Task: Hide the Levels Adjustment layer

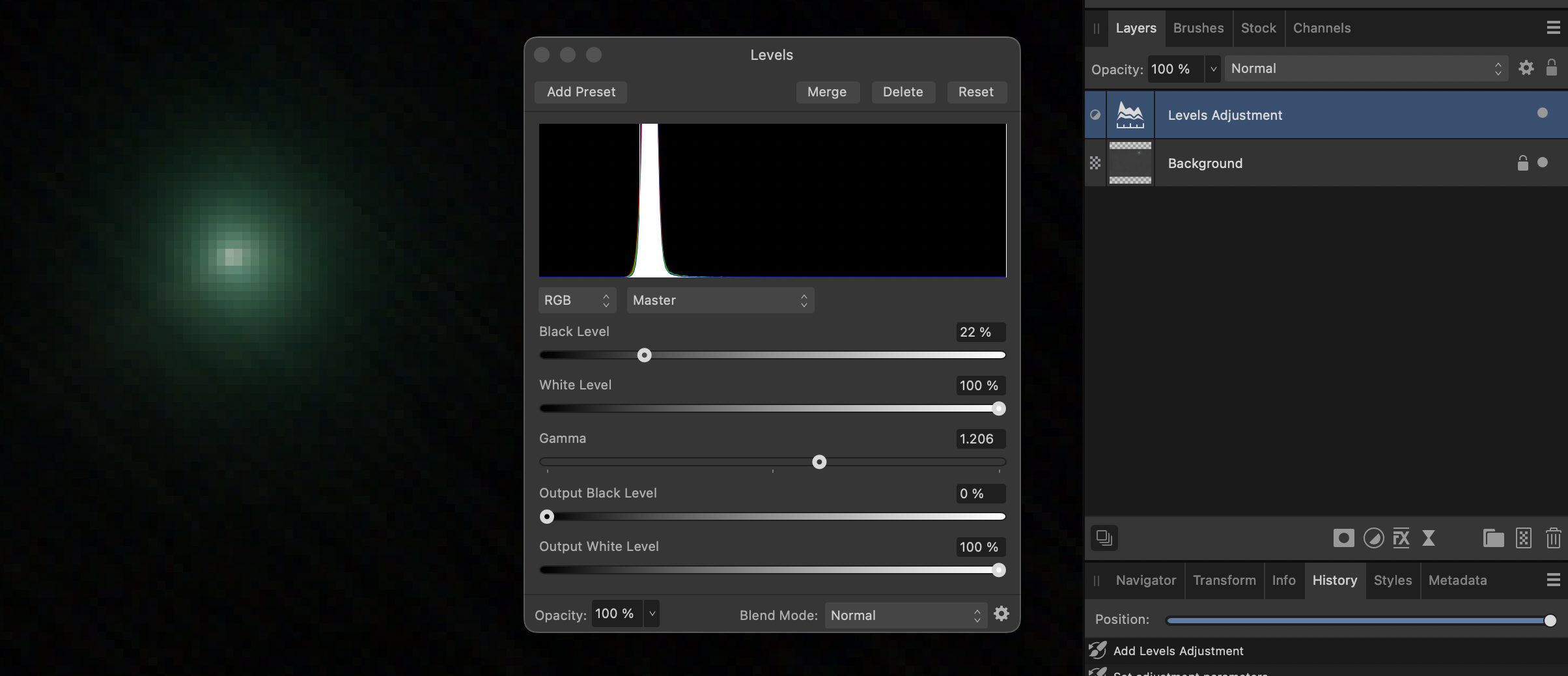Action: 1542,113
